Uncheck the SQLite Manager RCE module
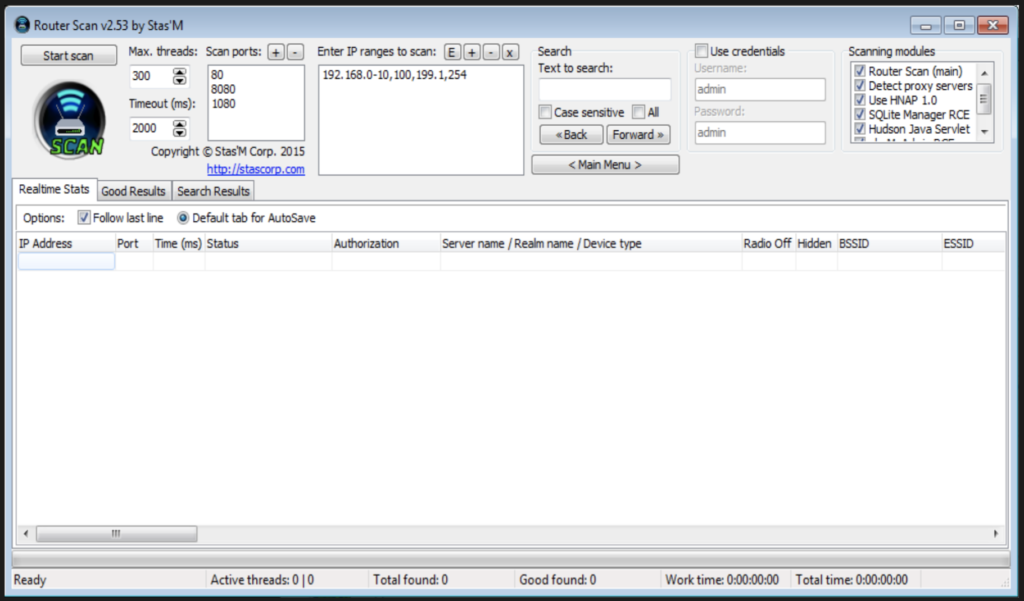This screenshot has height=601, width=1024. (860, 114)
